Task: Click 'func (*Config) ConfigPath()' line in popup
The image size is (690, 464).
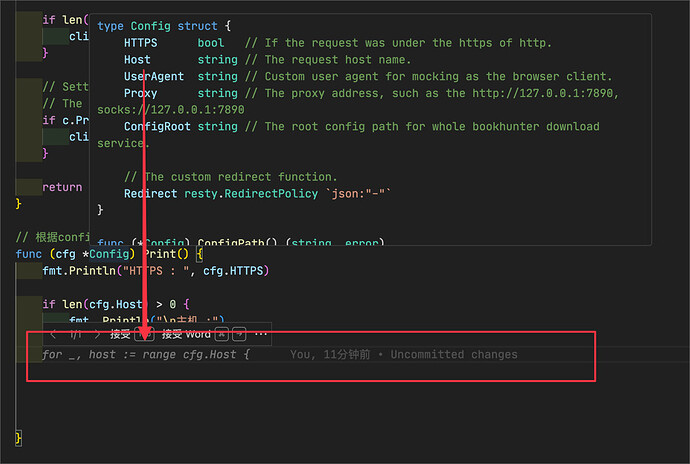Action: [x=241, y=242]
